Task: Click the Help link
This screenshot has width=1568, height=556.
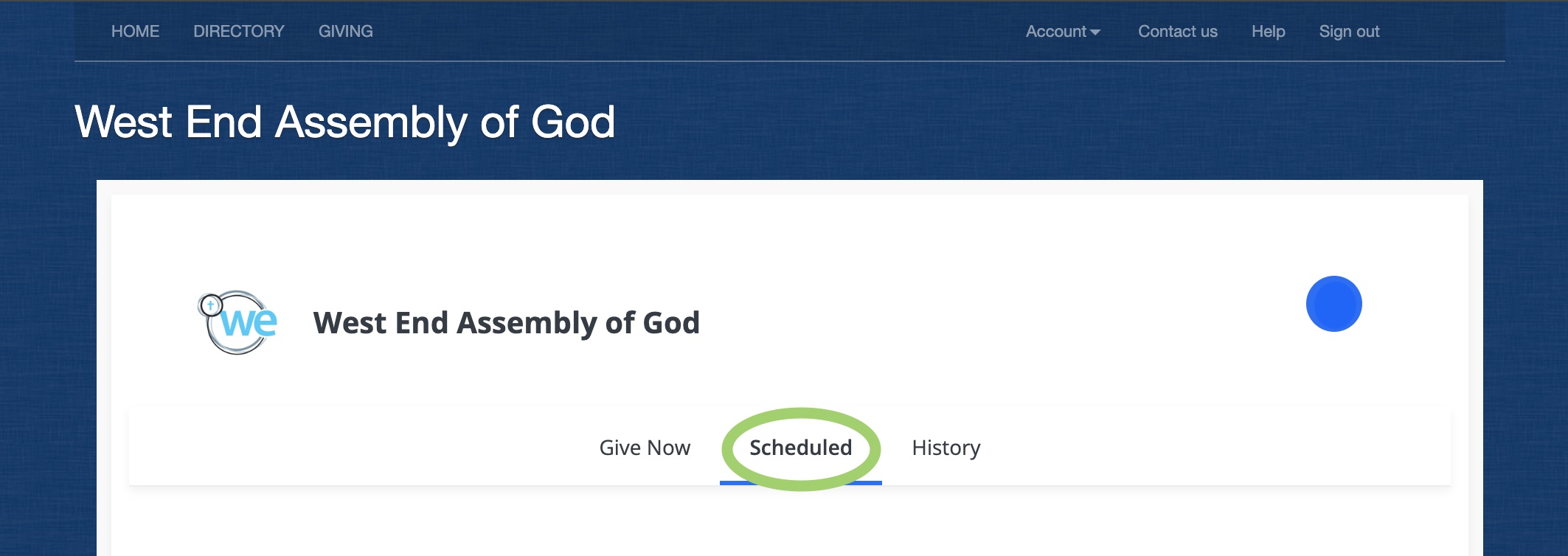Action: (1268, 32)
